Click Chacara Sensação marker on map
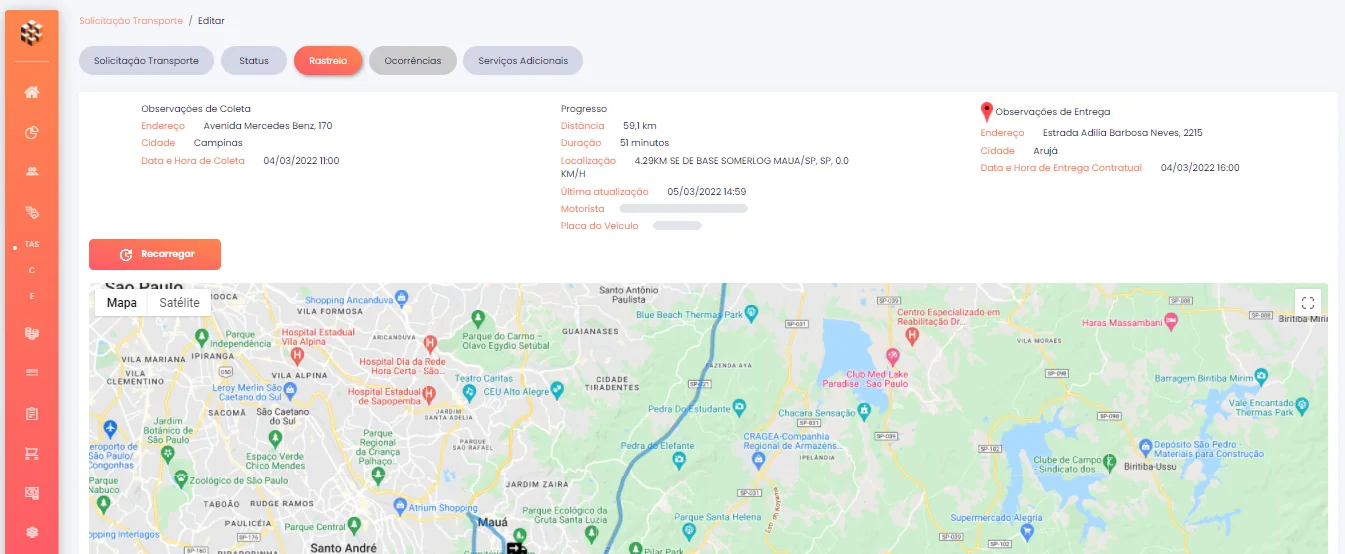This screenshot has height=554, width=1345. pos(863,411)
